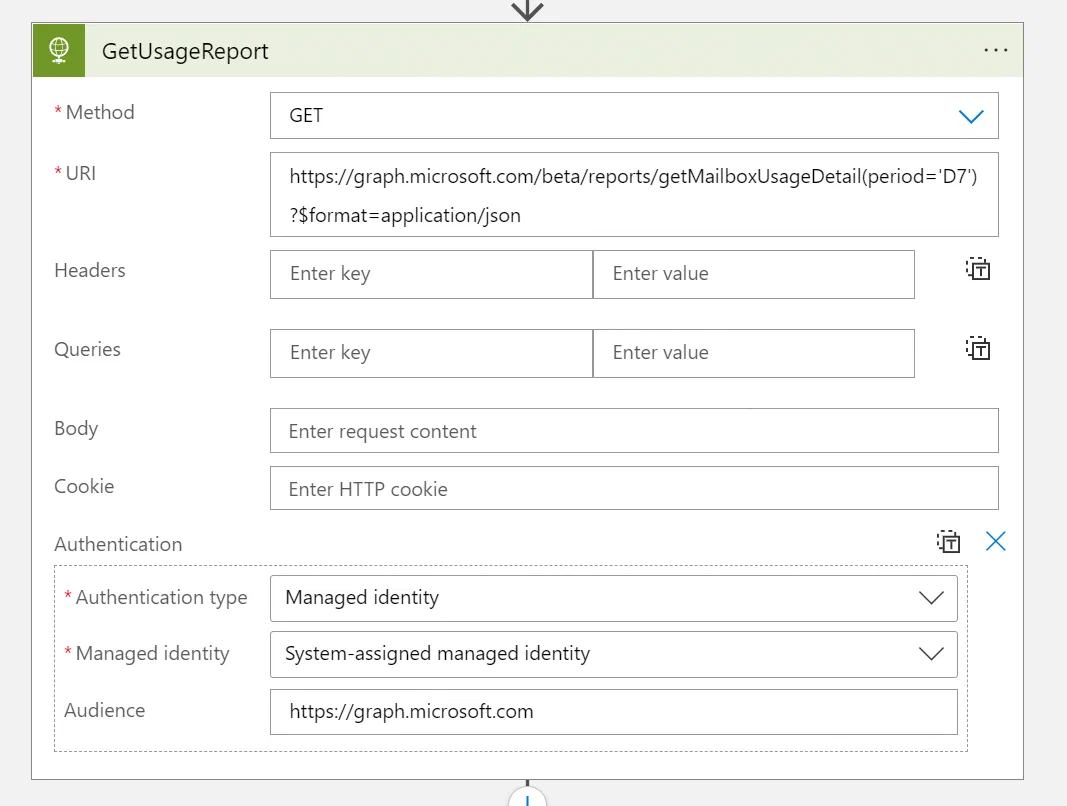1067x806 pixels.
Task: Open the Managed identity dropdown
Action: 614,654
